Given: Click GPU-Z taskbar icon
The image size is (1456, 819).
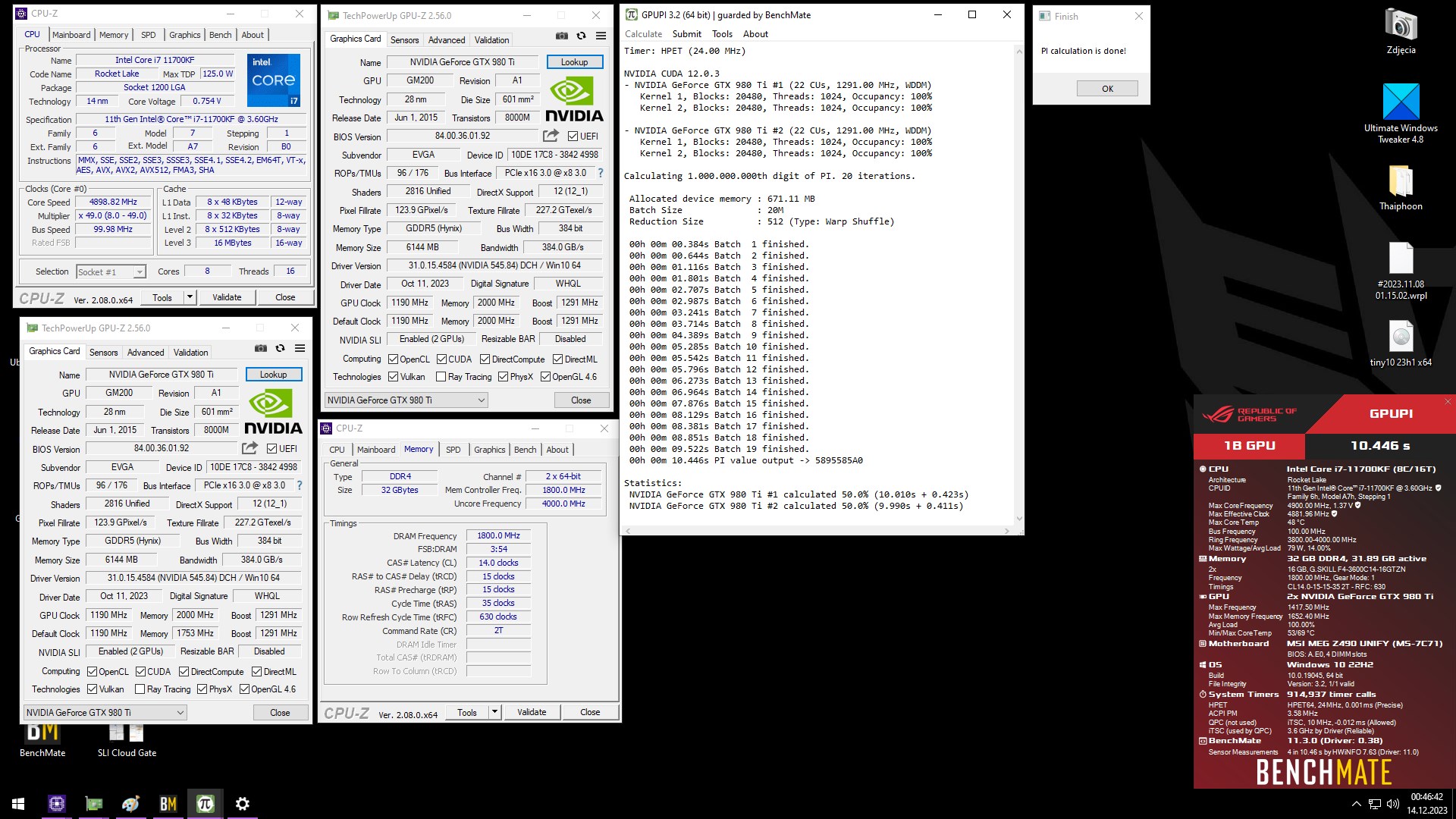Looking at the screenshot, I should [x=94, y=804].
